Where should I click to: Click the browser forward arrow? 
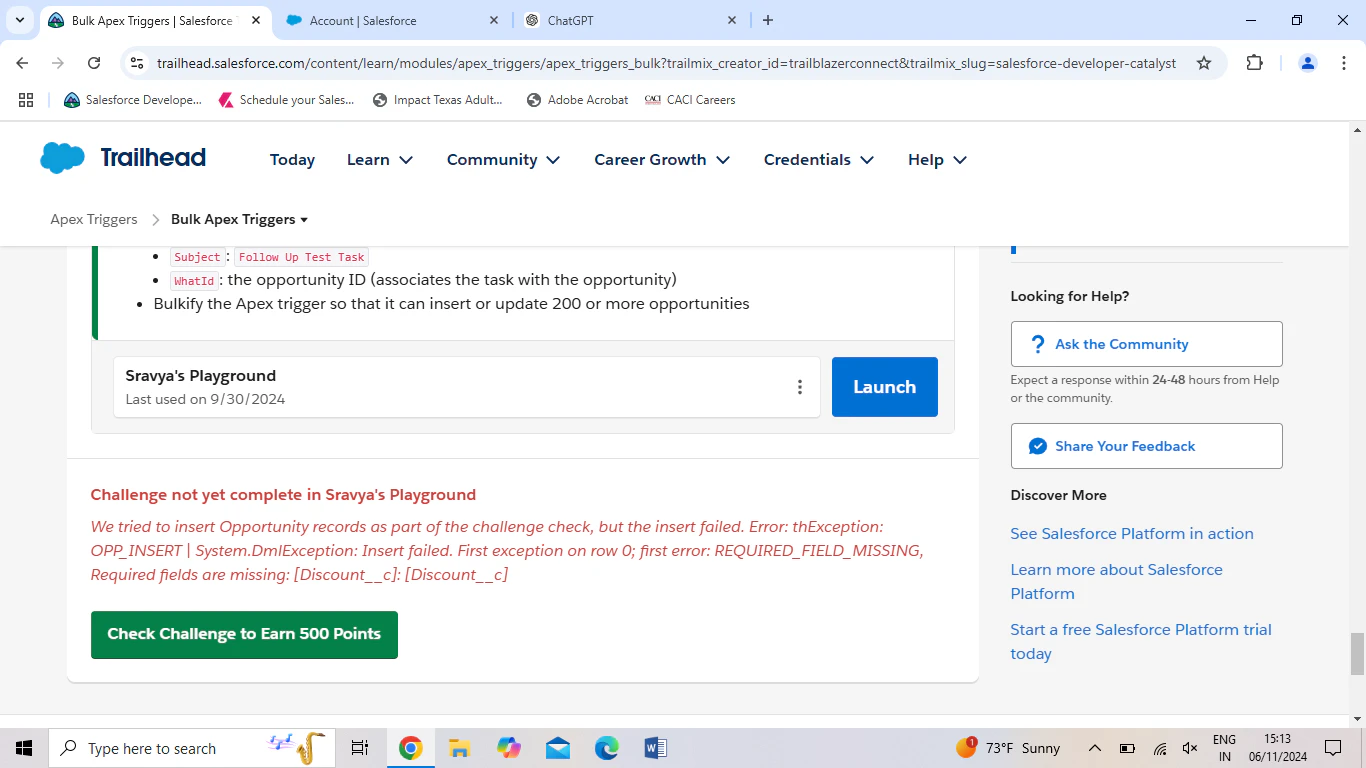click(58, 63)
